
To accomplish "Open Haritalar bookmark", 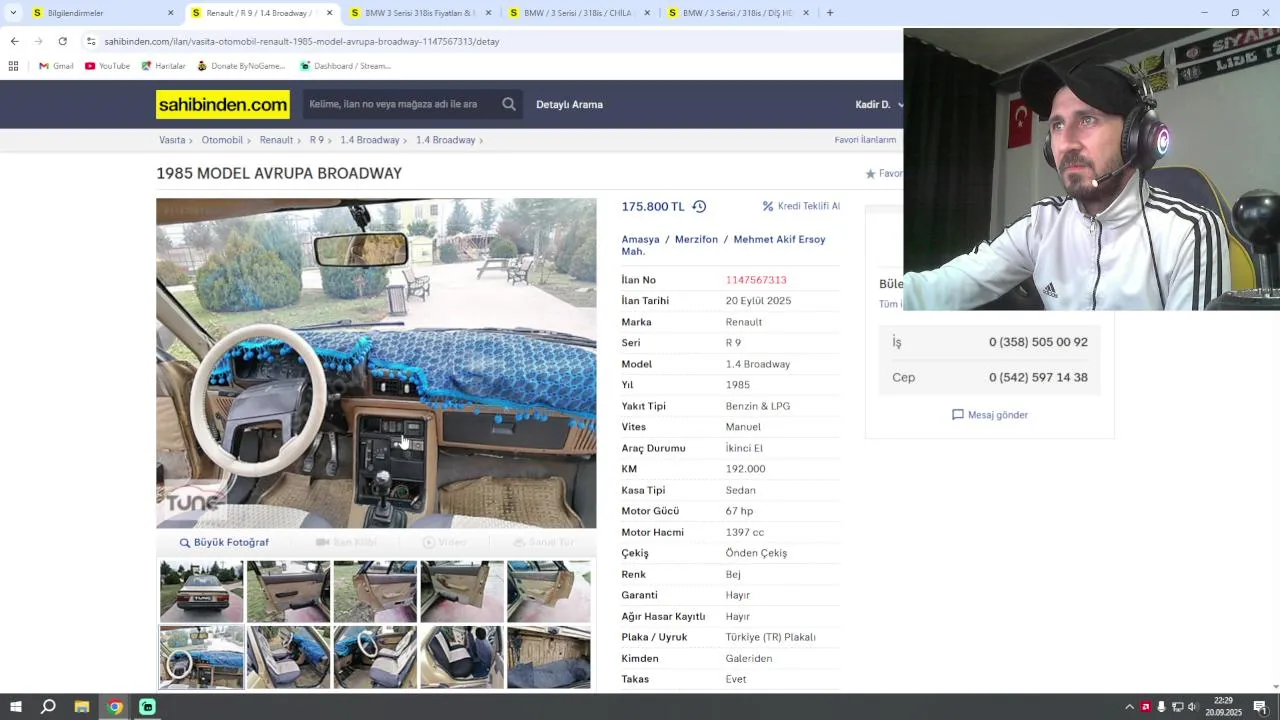I will (163, 66).
